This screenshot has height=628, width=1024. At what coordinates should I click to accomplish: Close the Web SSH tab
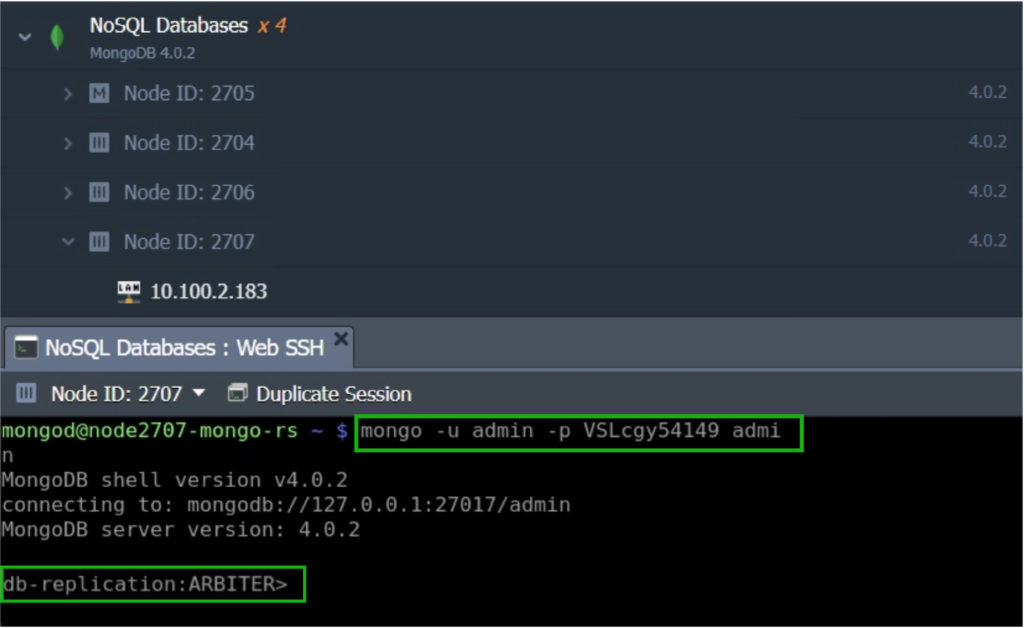pyautogui.click(x=341, y=339)
